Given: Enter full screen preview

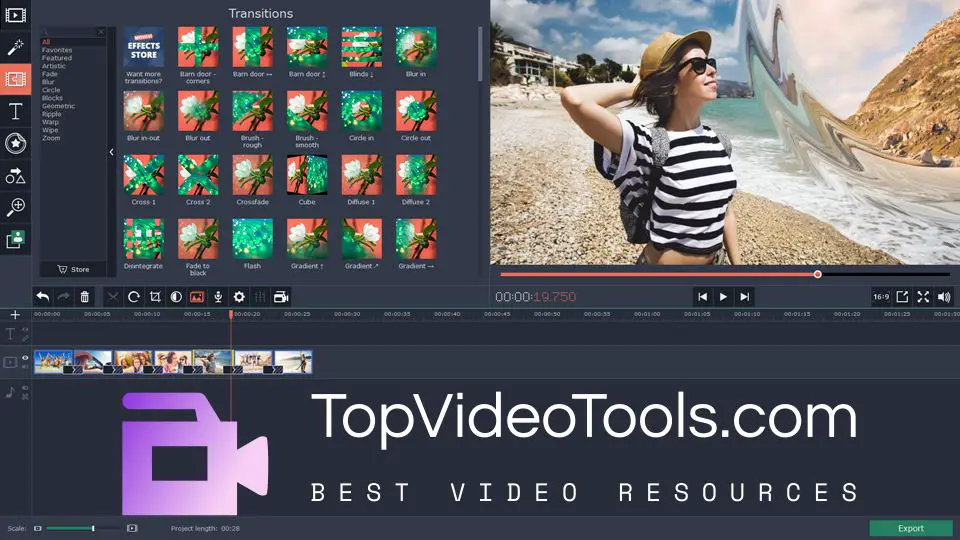Looking at the screenshot, I should pyautogui.click(x=923, y=297).
